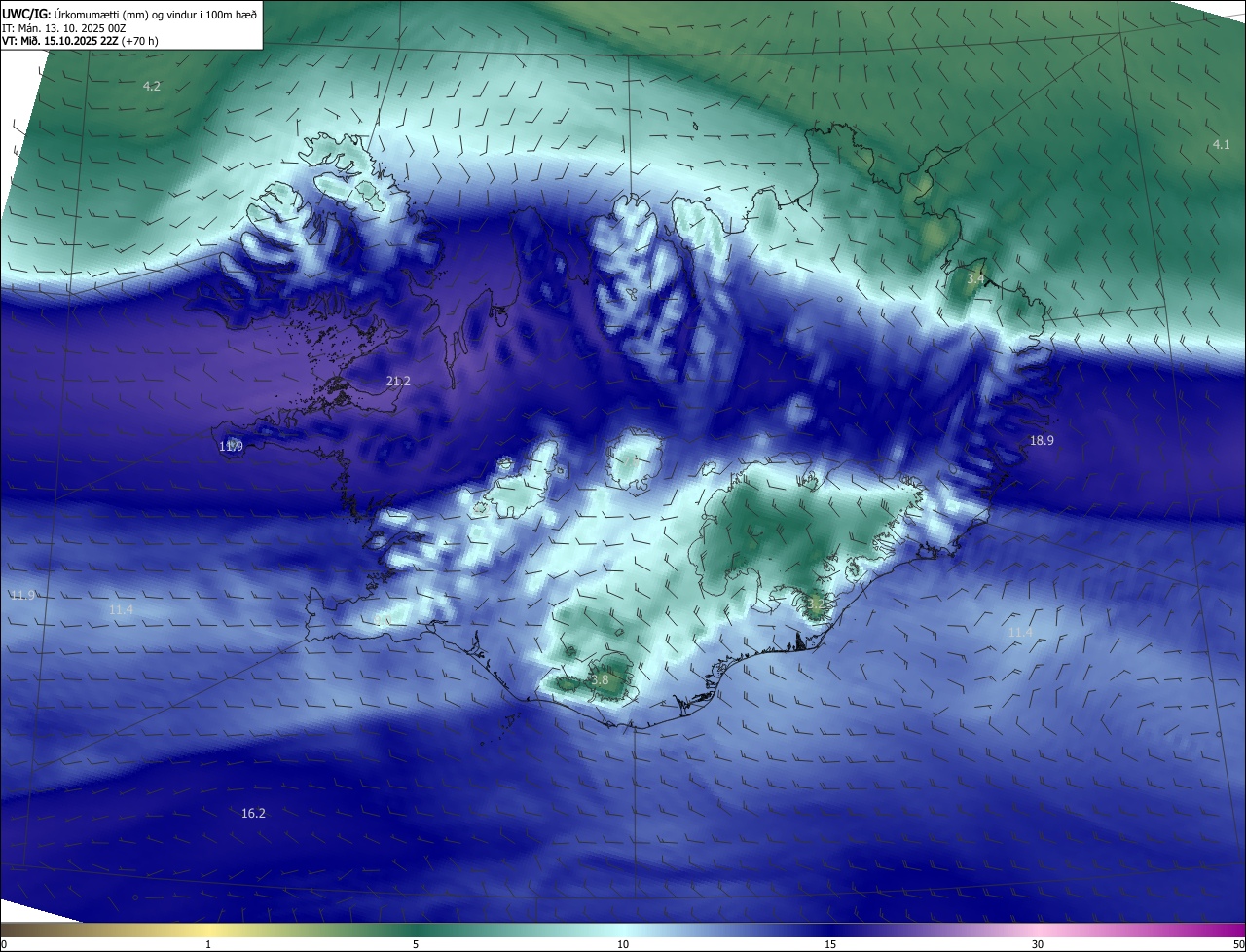1246x952 pixels.
Task: Click the 11.9 label at the western peninsula tip
Action: (231, 446)
